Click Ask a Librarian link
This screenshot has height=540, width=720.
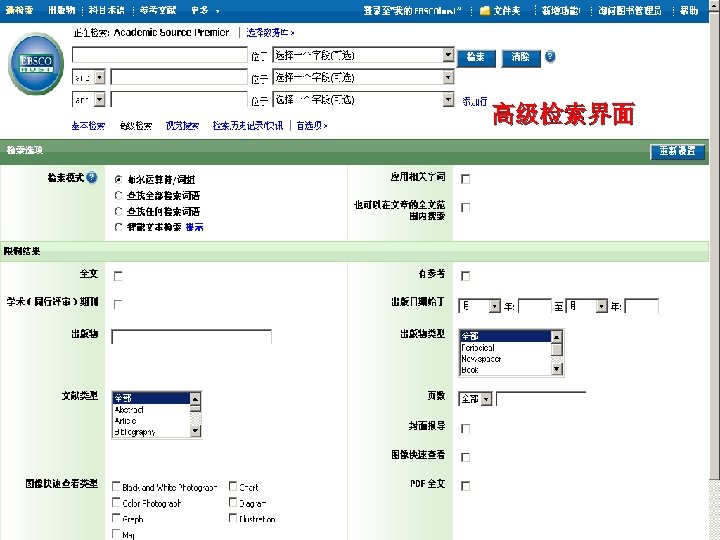[630, 11]
